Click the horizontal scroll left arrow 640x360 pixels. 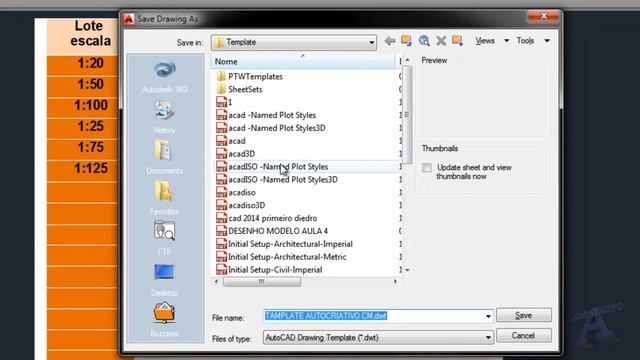(x=216, y=282)
